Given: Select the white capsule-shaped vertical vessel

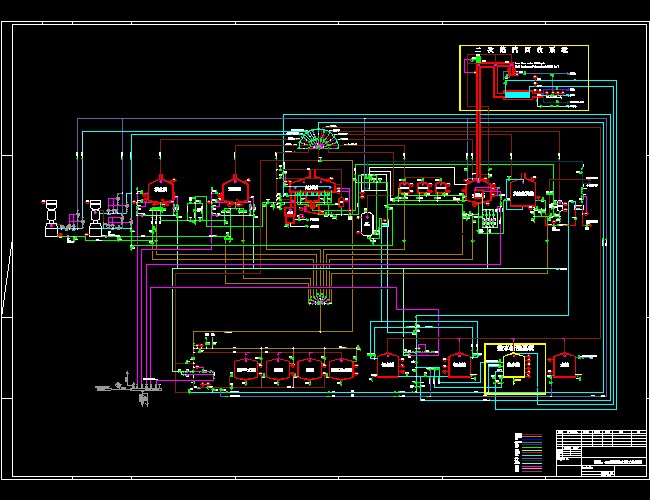Looking at the screenshot, I should click(367, 224).
